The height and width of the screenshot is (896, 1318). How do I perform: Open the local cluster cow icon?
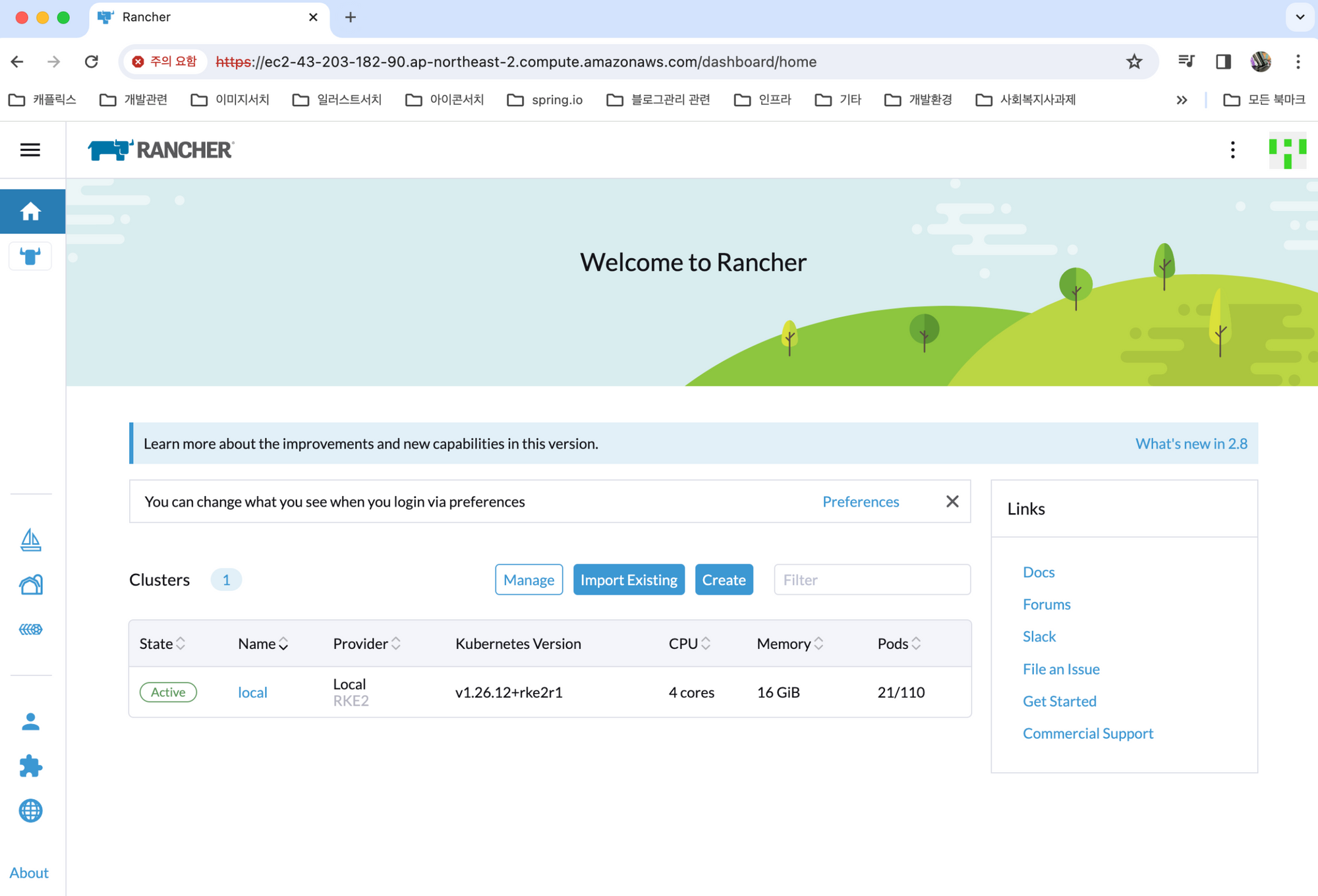pyautogui.click(x=30, y=256)
